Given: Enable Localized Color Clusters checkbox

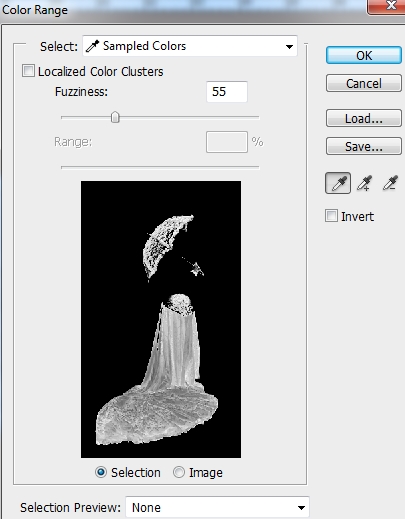Looking at the screenshot, I should pos(28,71).
